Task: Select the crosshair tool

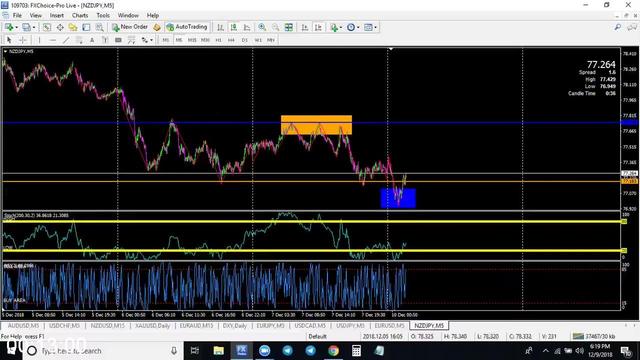Action: tap(23, 40)
